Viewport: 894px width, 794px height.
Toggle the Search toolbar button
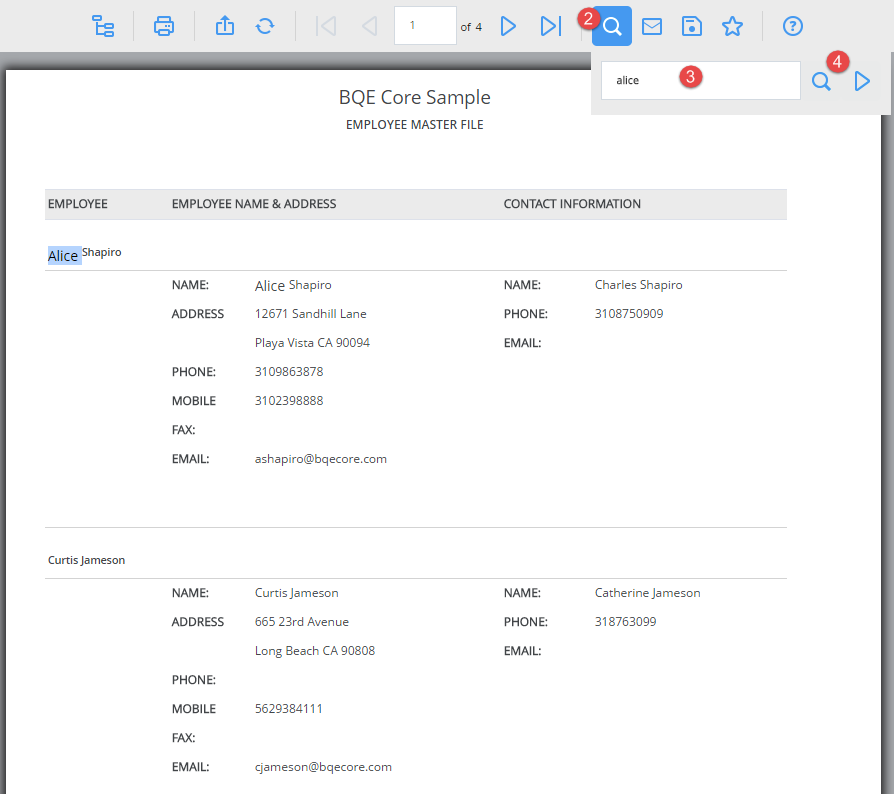point(612,26)
